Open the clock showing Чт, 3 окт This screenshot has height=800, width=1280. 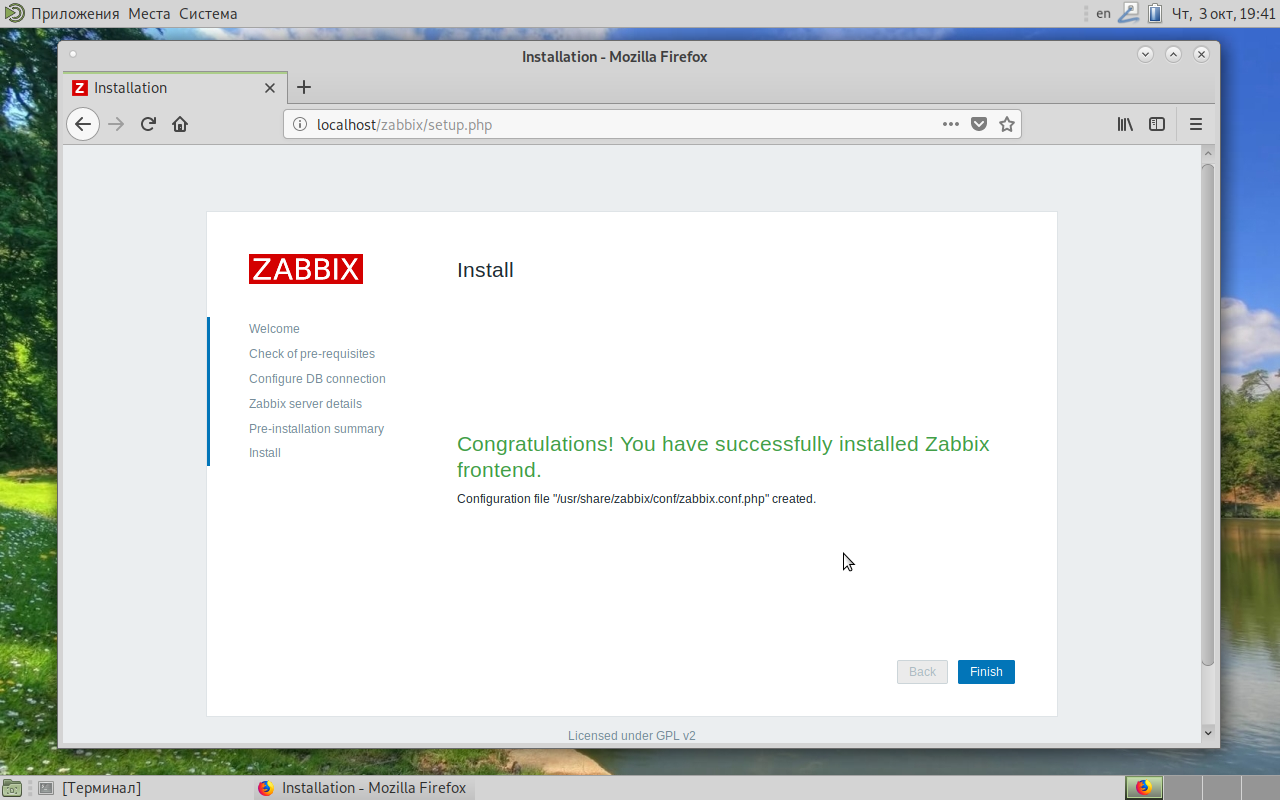[1223, 14]
